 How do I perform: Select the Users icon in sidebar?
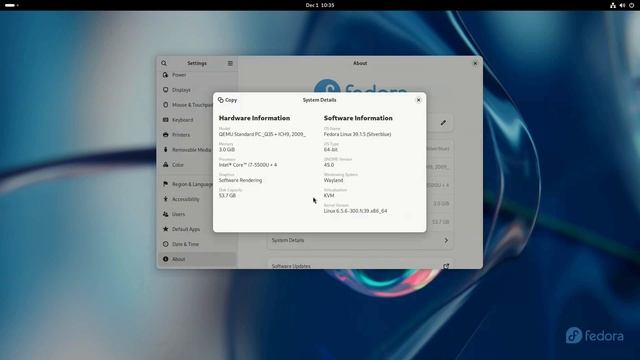(165, 214)
